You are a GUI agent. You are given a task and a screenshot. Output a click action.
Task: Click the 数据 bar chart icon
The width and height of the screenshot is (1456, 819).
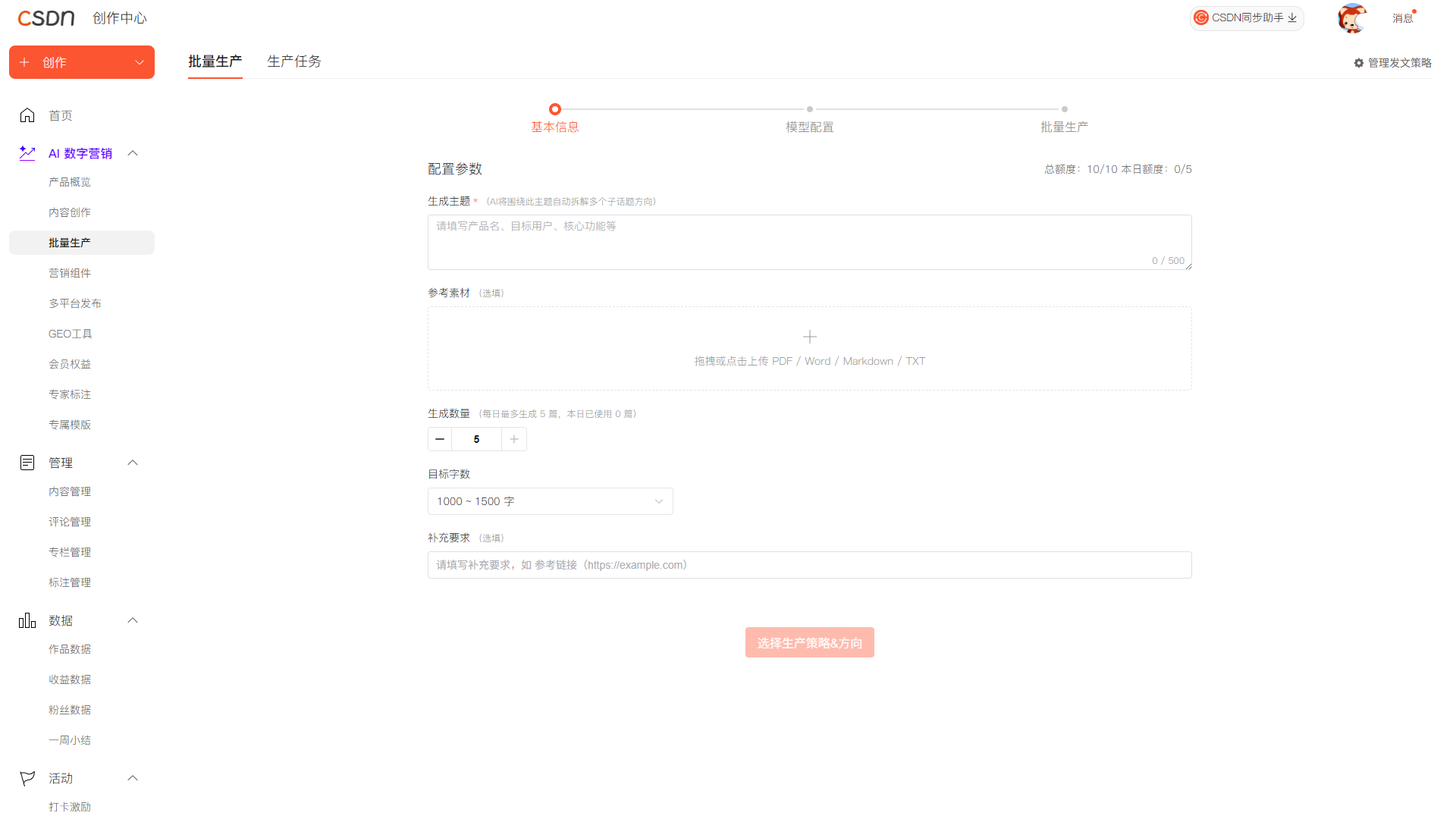click(x=27, y=620)
